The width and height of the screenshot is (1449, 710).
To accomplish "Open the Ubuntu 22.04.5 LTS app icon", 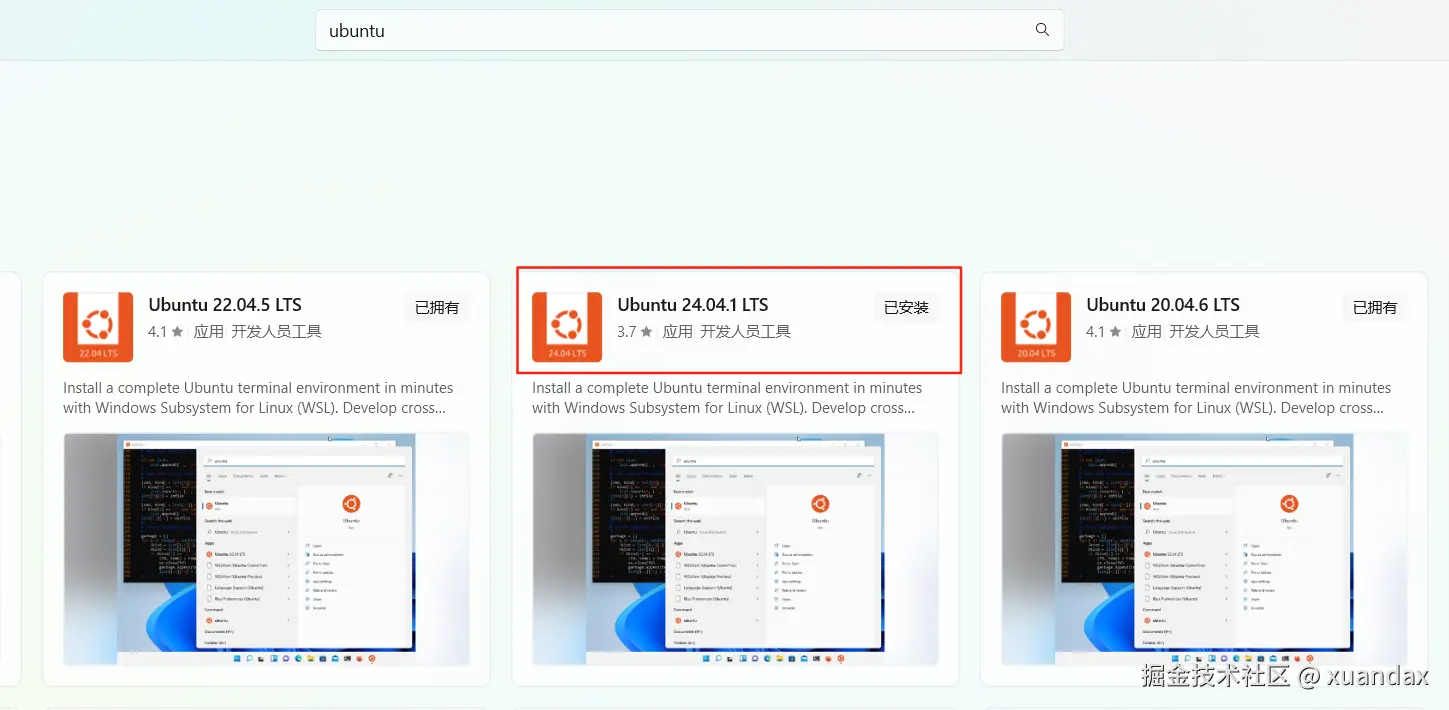I will [98, 327].
